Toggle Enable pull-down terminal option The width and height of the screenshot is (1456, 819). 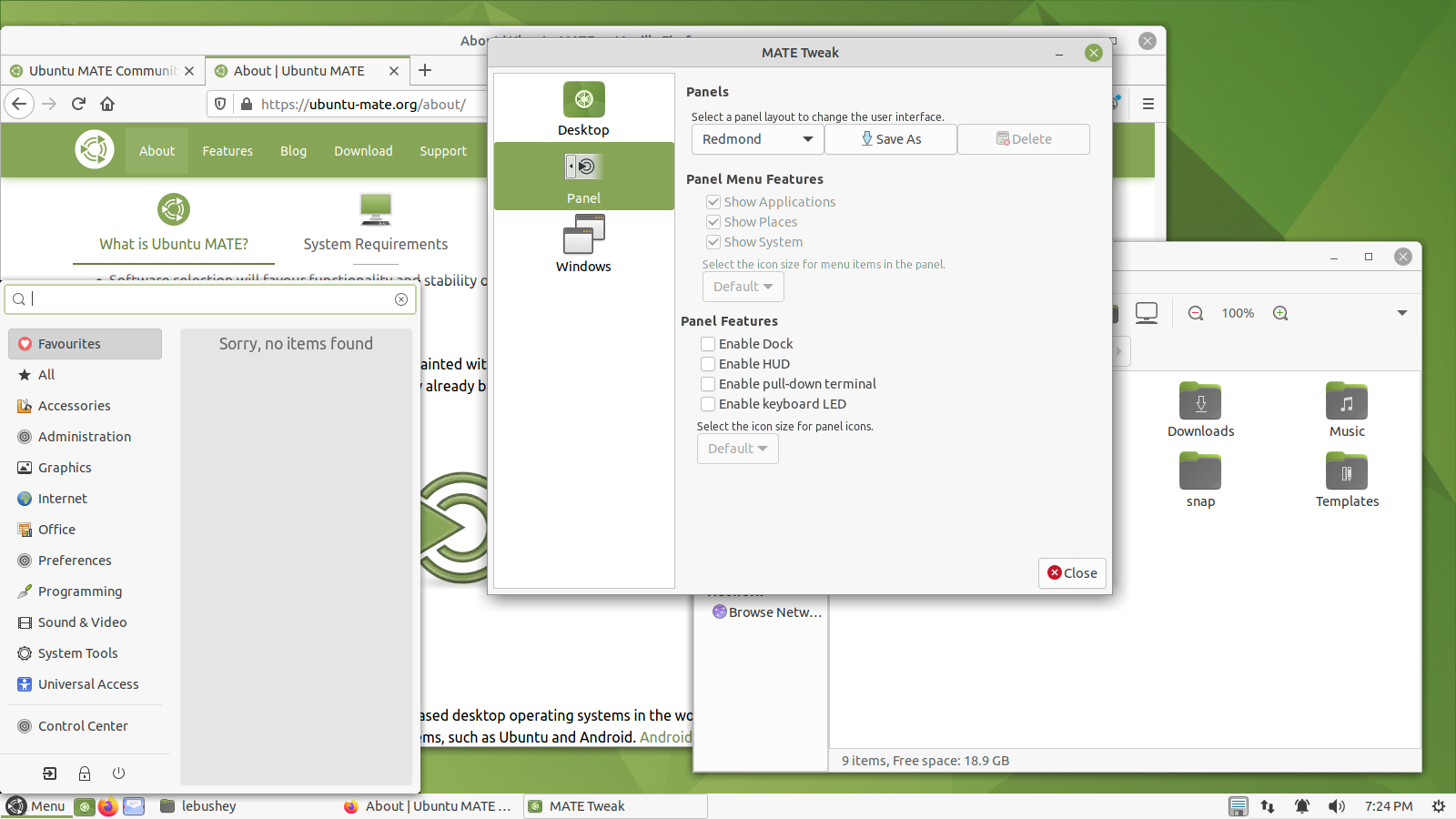coord(708,384)
